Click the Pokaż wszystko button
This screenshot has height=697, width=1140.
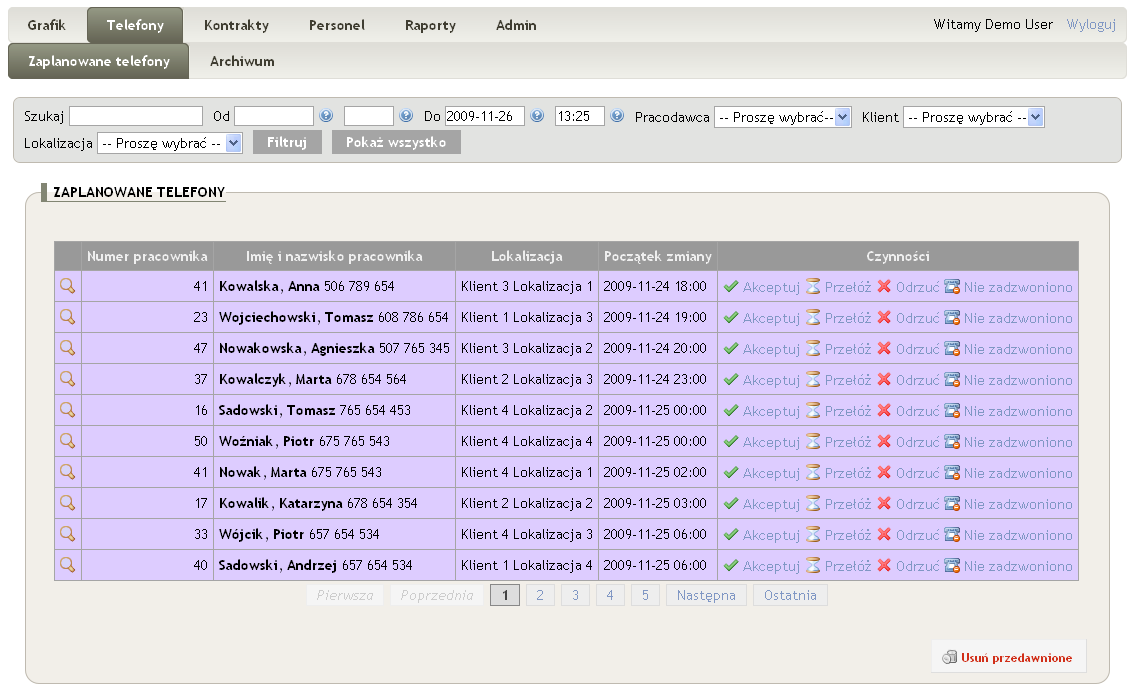[x=396, y=142]
